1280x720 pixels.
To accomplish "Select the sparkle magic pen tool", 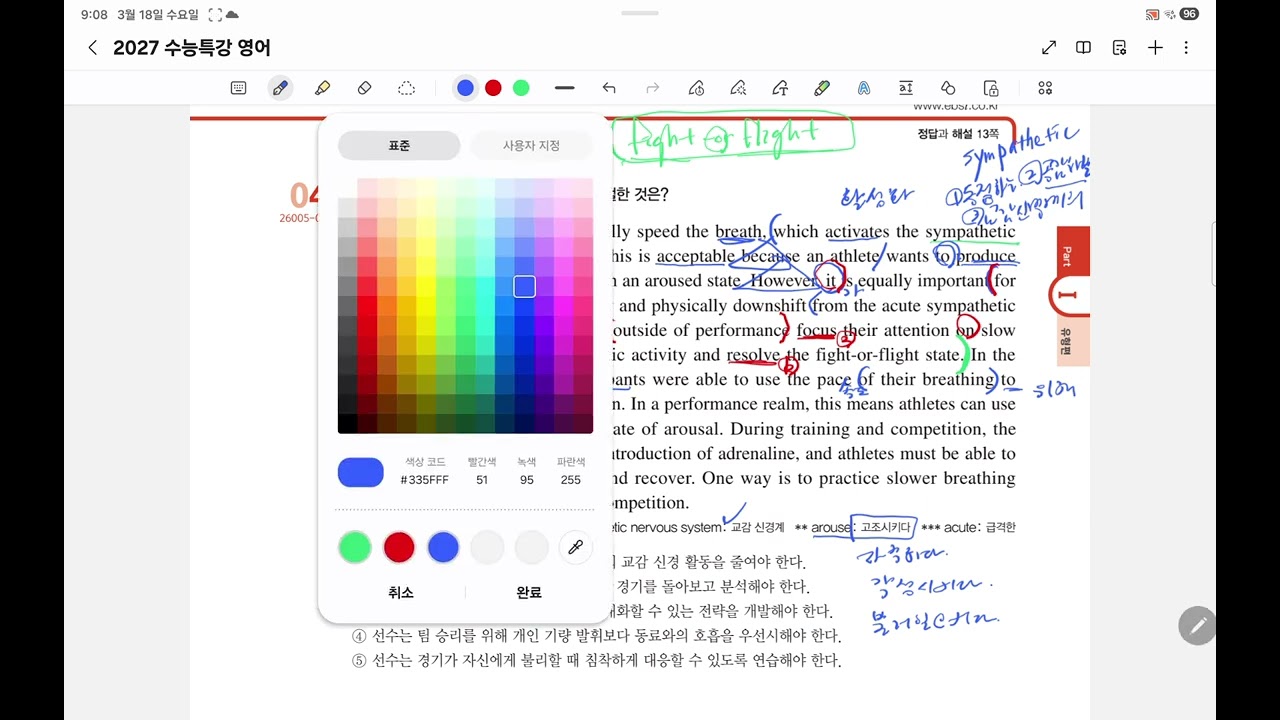I will 738,88.
